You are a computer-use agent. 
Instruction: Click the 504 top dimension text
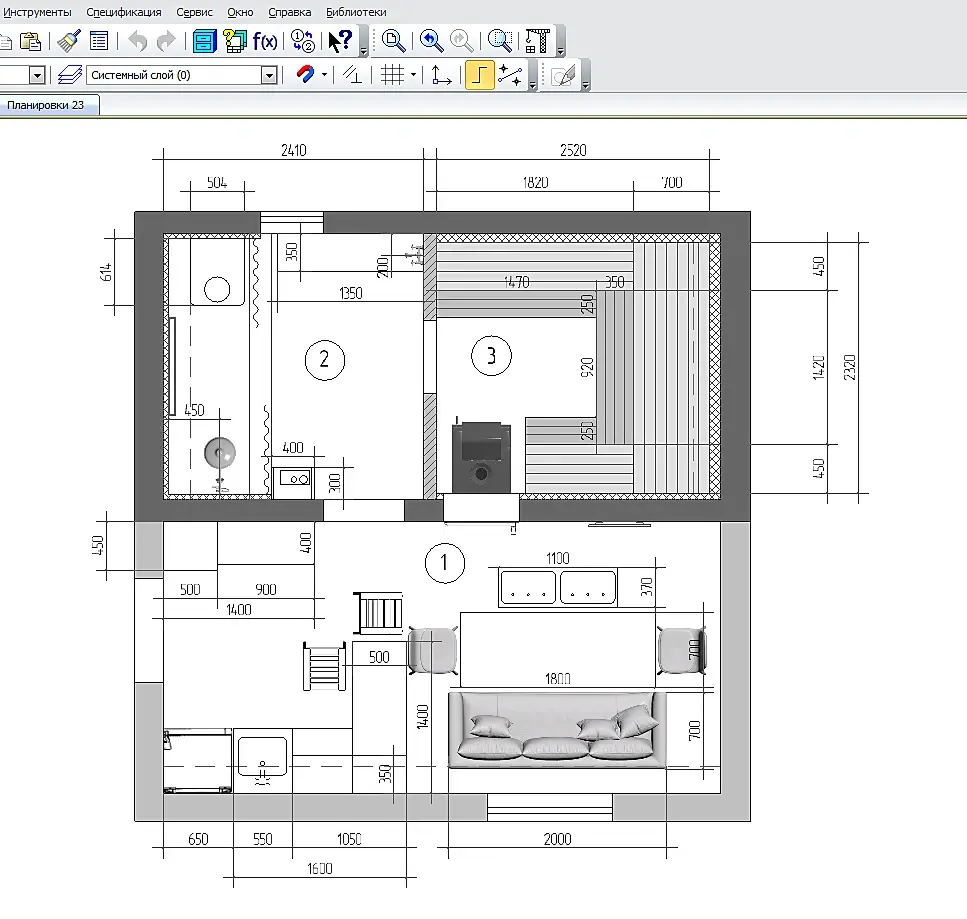point(216,183)
